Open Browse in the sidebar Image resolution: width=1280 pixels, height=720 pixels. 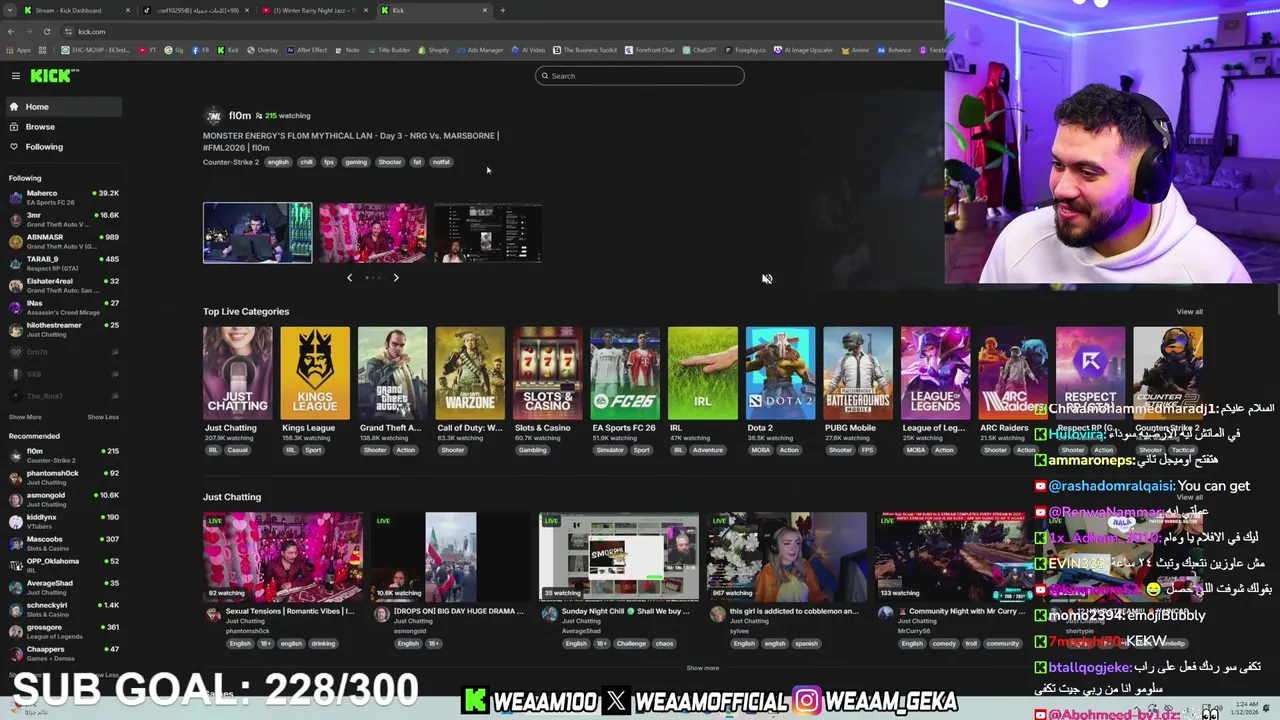tap(62, 127)
